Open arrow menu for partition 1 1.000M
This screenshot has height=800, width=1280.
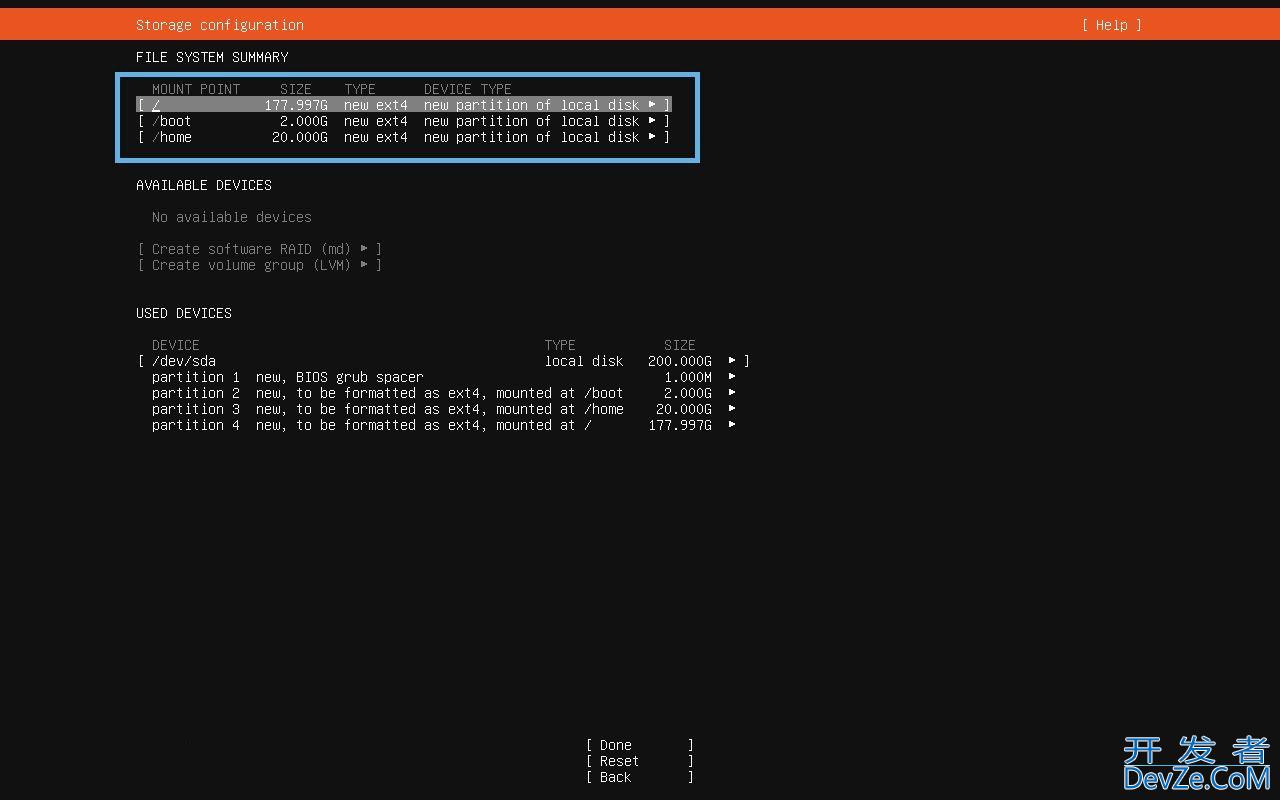click(732, 377)
